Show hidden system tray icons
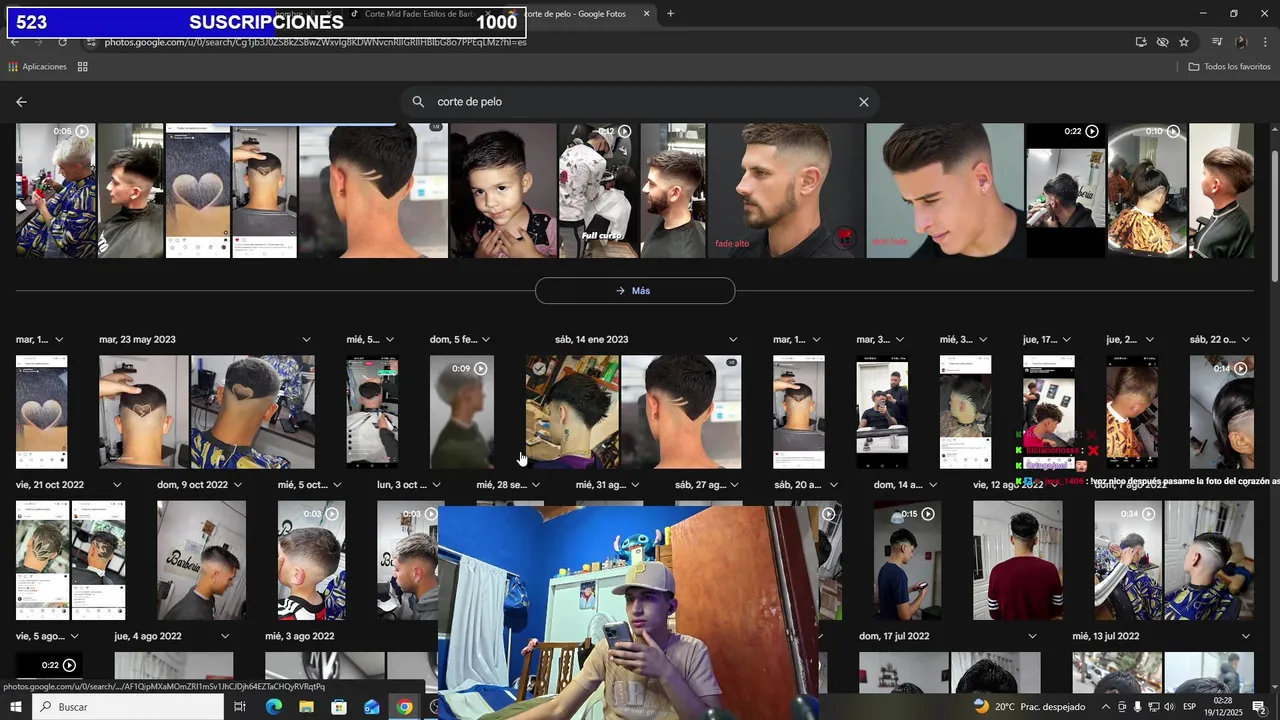The image size is (1280, 720). click(x=1105, y=707)
